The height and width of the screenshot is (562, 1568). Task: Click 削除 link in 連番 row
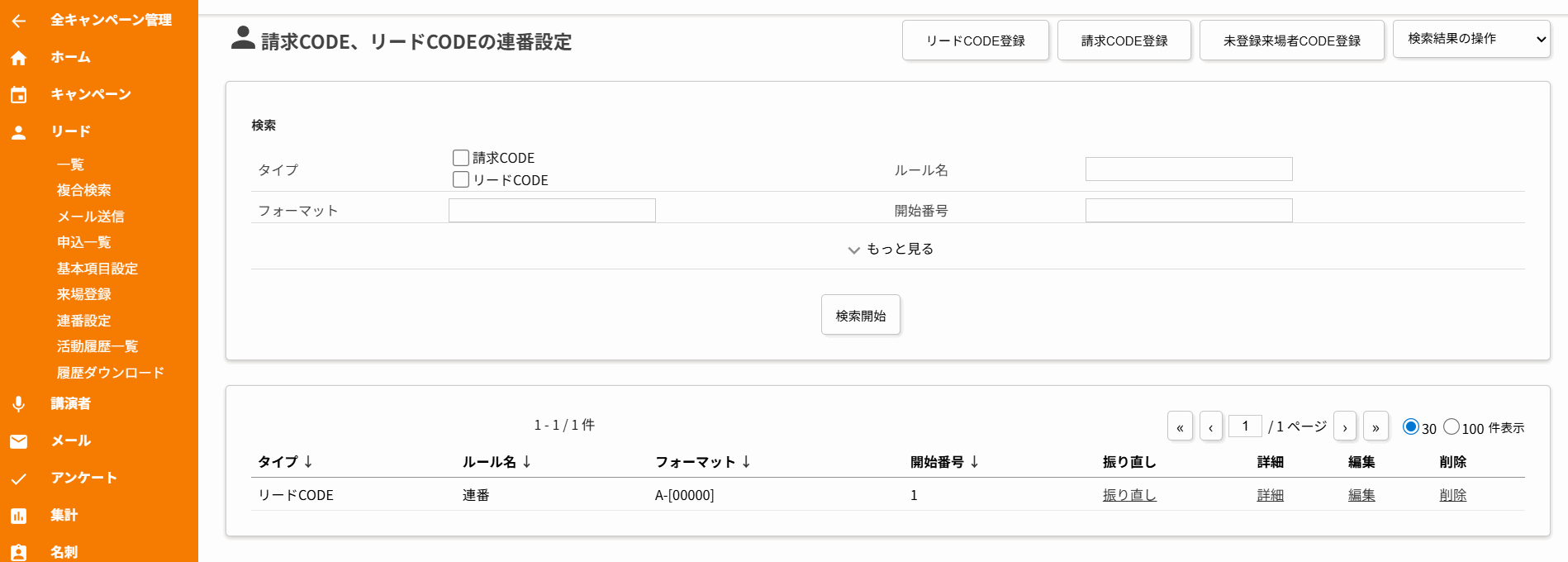(1452, 495)
